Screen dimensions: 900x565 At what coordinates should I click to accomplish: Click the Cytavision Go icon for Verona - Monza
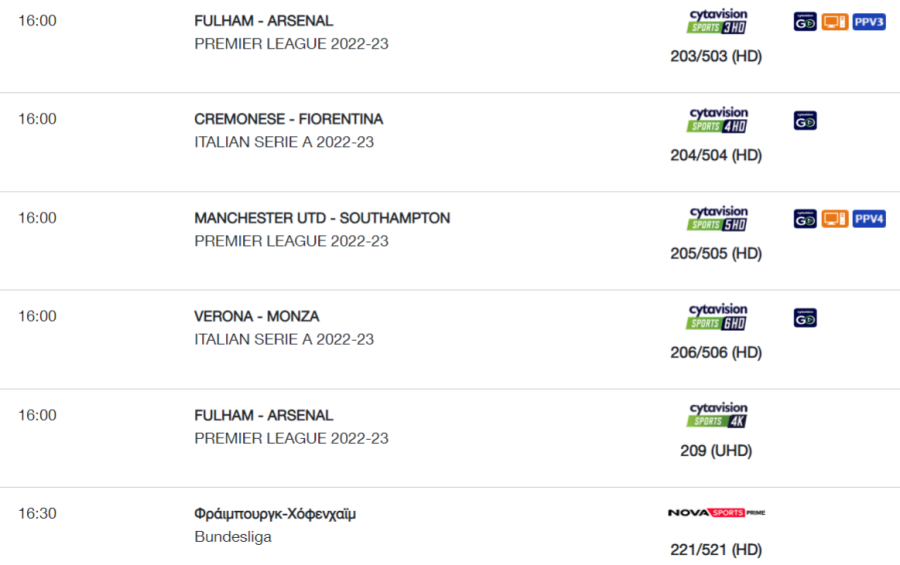pos(805,318)
